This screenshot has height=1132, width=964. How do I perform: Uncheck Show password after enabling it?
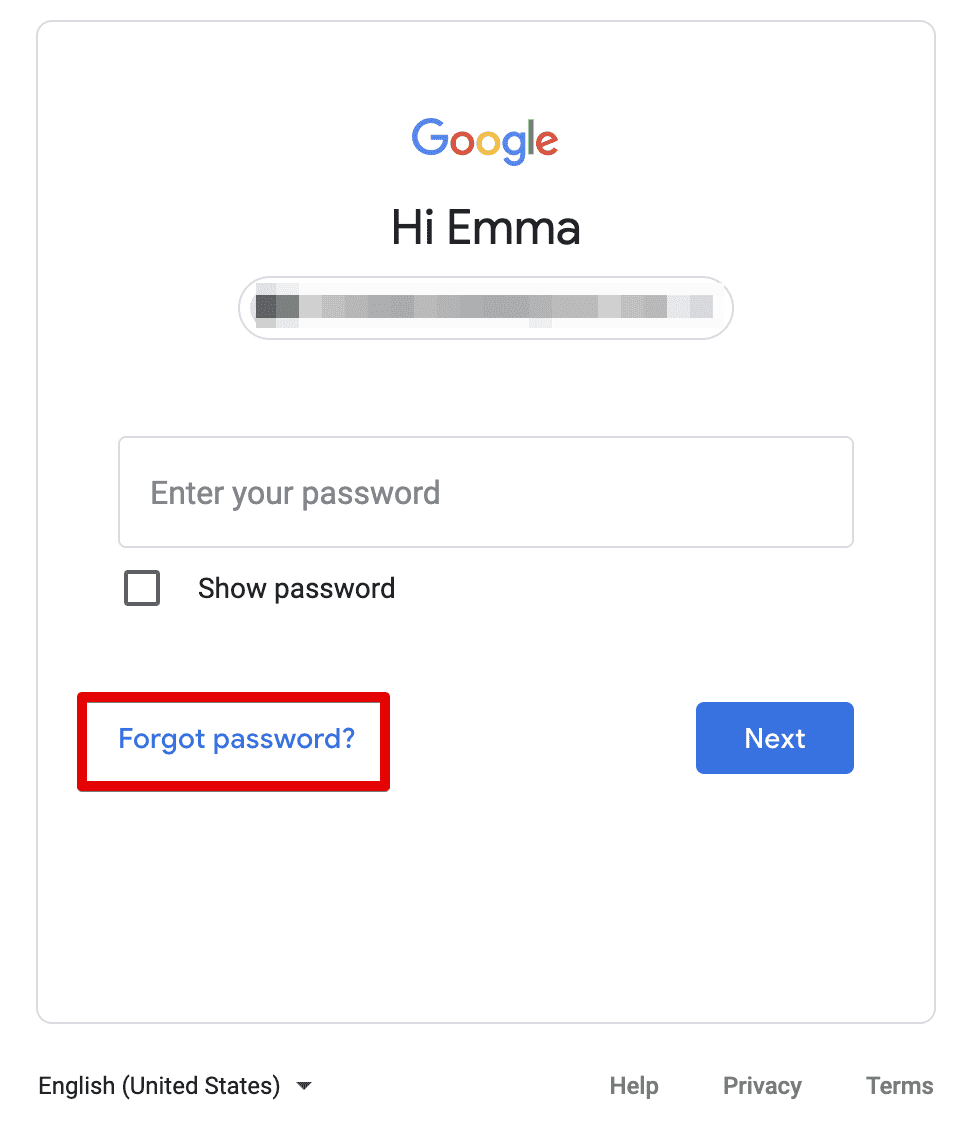[x=141, y=588]
